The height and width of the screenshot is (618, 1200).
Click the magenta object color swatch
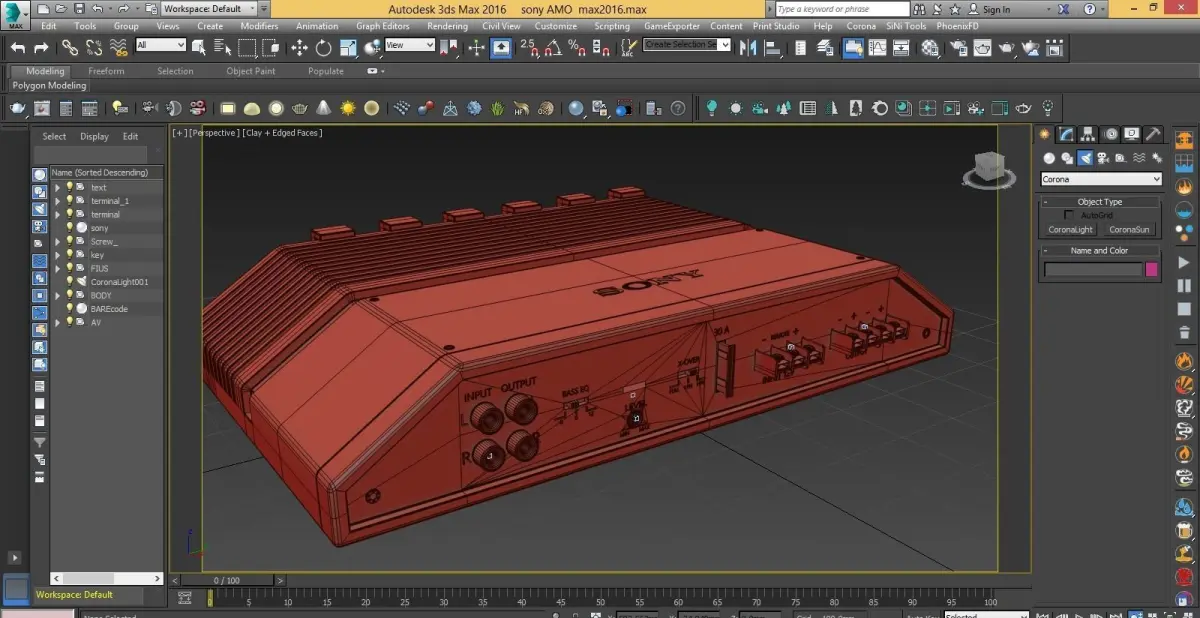pyautogui.click(x=1152, y=269)
